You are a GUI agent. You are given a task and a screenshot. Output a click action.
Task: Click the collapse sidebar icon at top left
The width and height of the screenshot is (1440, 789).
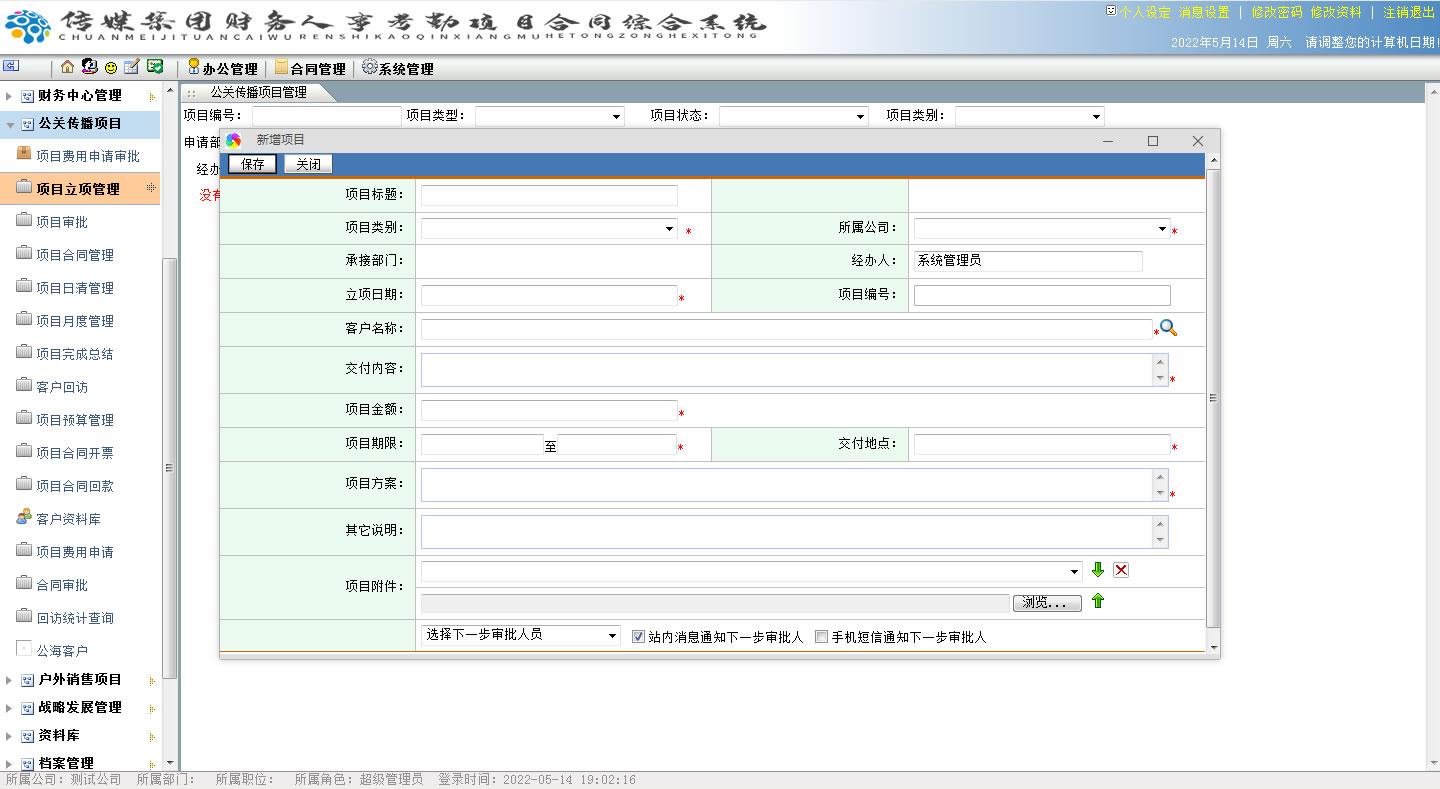pos(11,67)
